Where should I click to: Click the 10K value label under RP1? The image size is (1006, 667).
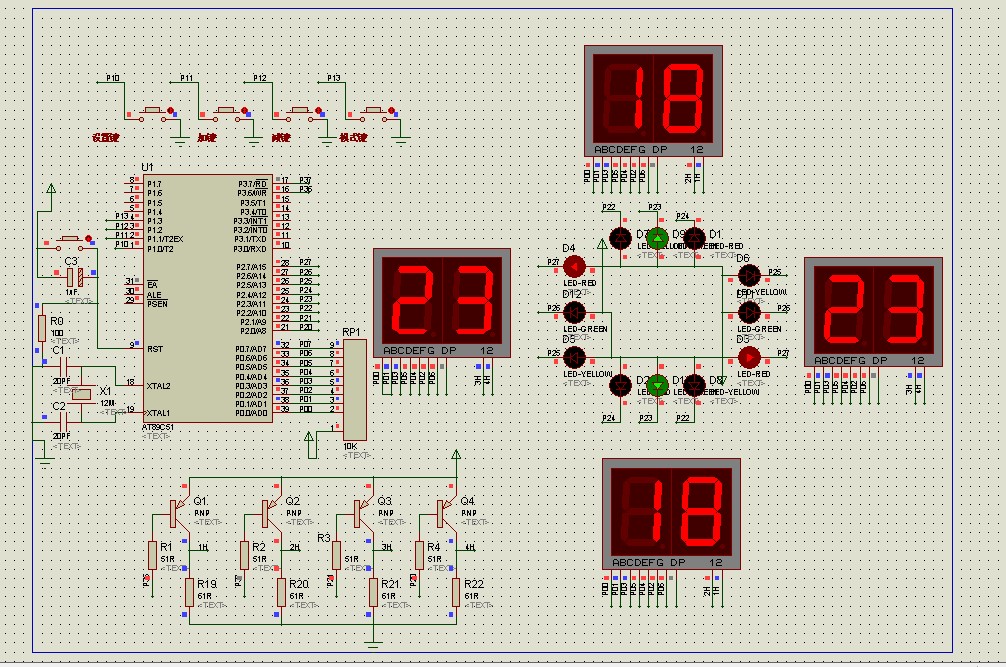(350, 446)
